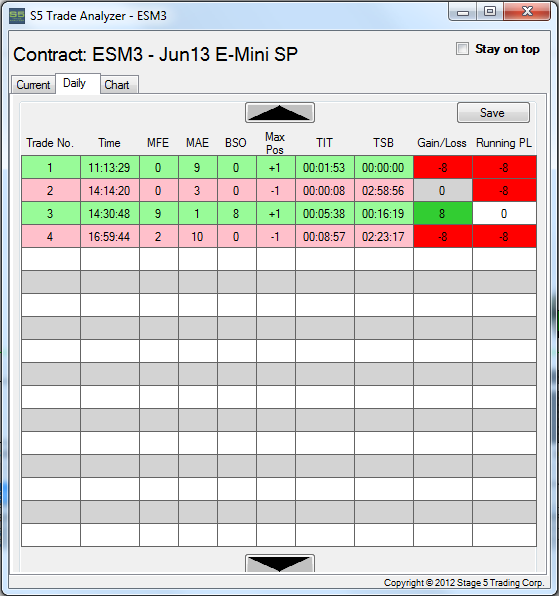The height and width of the screenshot is (596, 559).
Task: Click time cell 16:59:44
Action: tap(109, 236)
